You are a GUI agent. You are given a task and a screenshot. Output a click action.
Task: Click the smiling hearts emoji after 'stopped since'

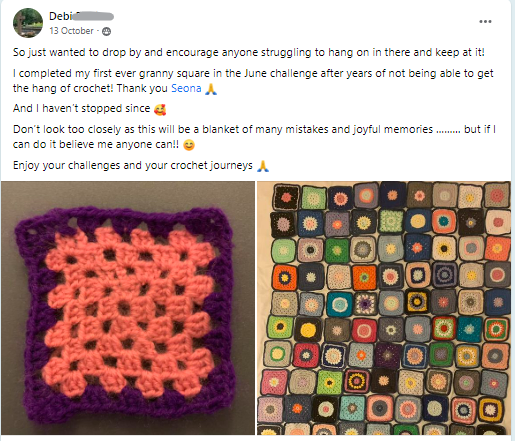click(x=160, y=109)
